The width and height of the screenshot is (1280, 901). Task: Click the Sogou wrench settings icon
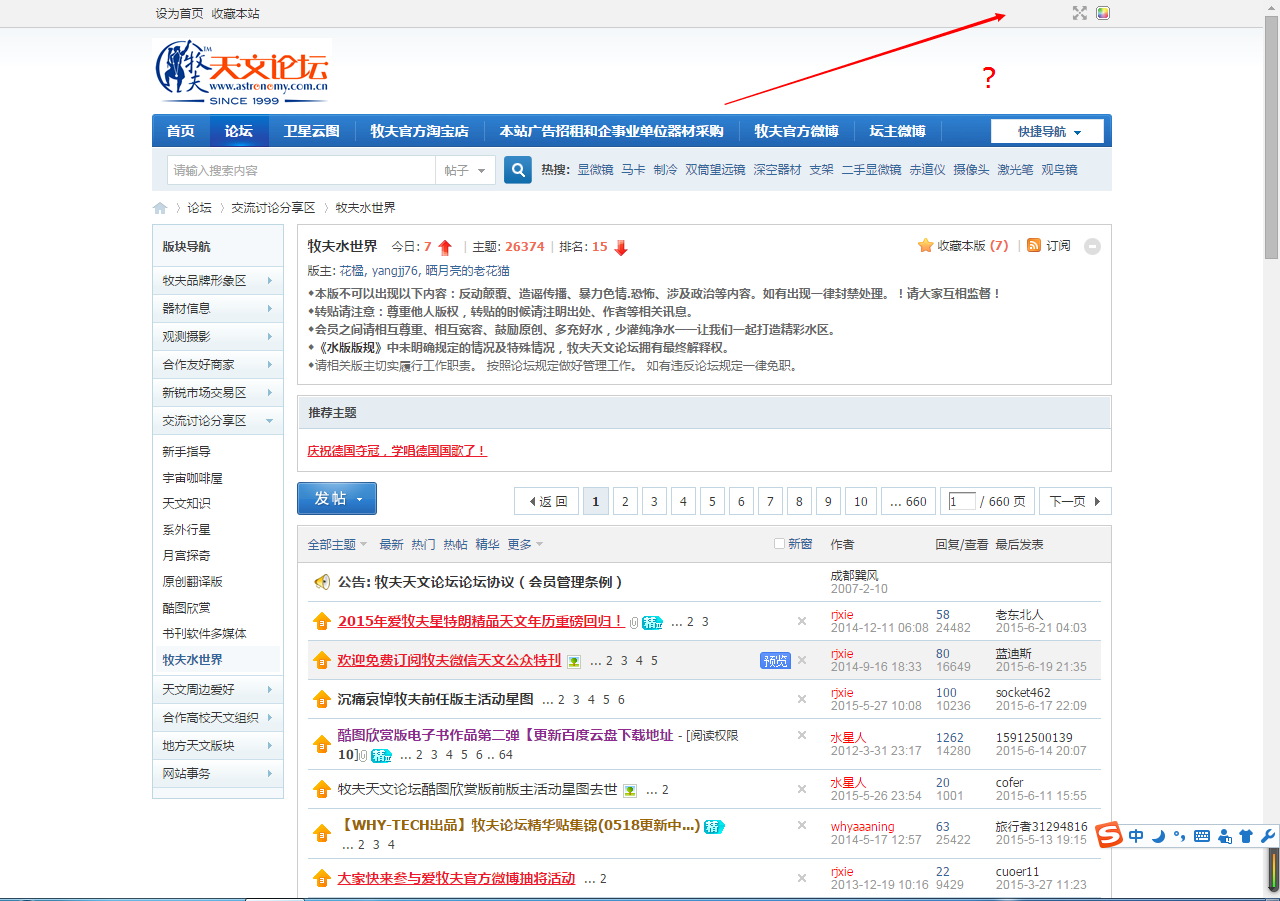point(1268,836)
